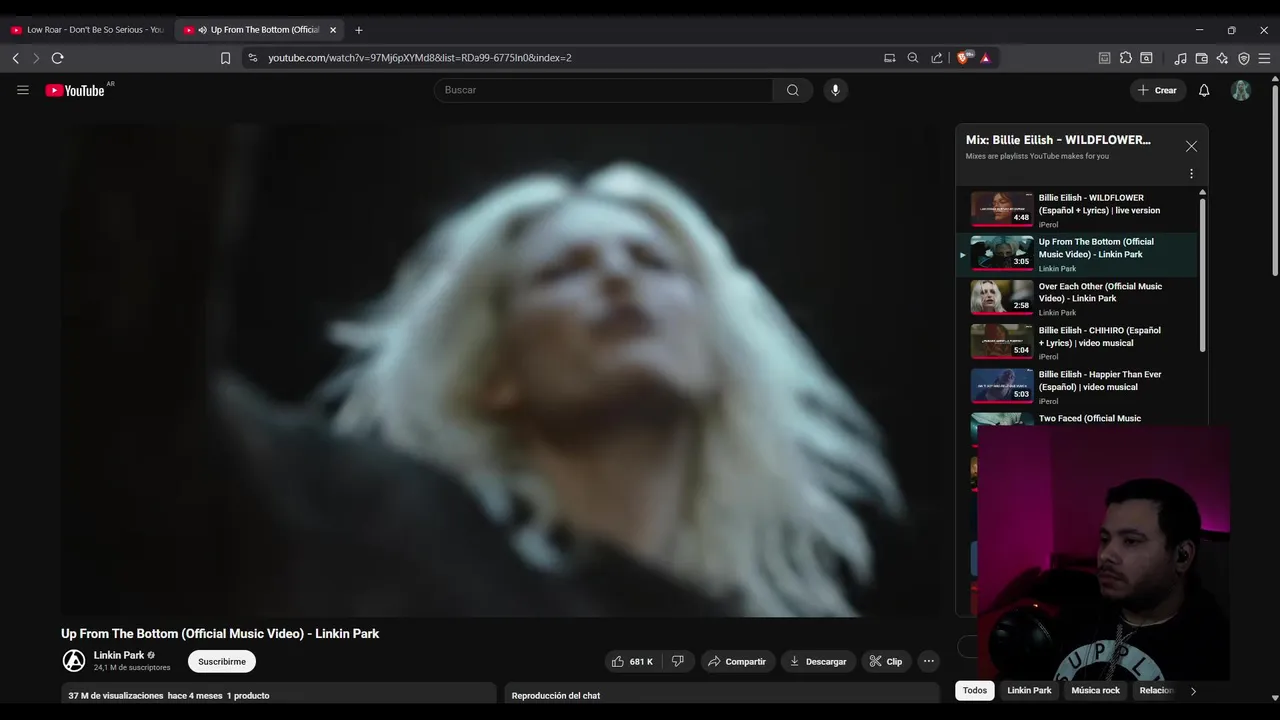Bookmark this page using the bookmark icon
Image resolution: width=1280 pixels, height=720 pixels.
[x=226, y=58]
